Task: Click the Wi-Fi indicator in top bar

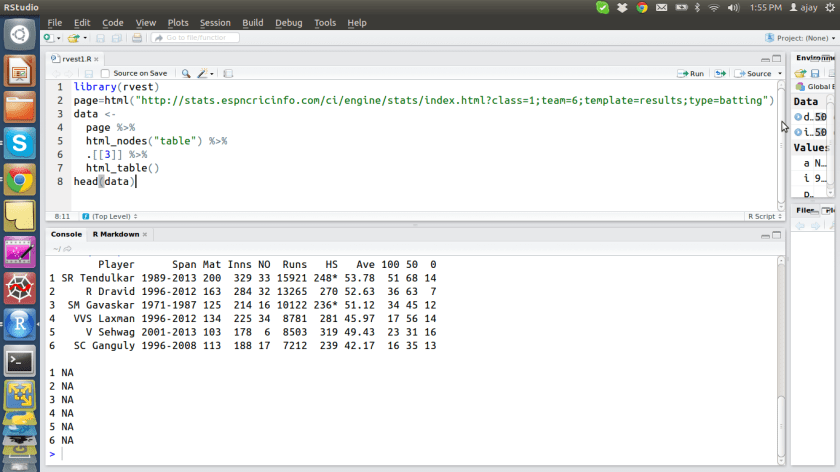Action: pos(714,8)
